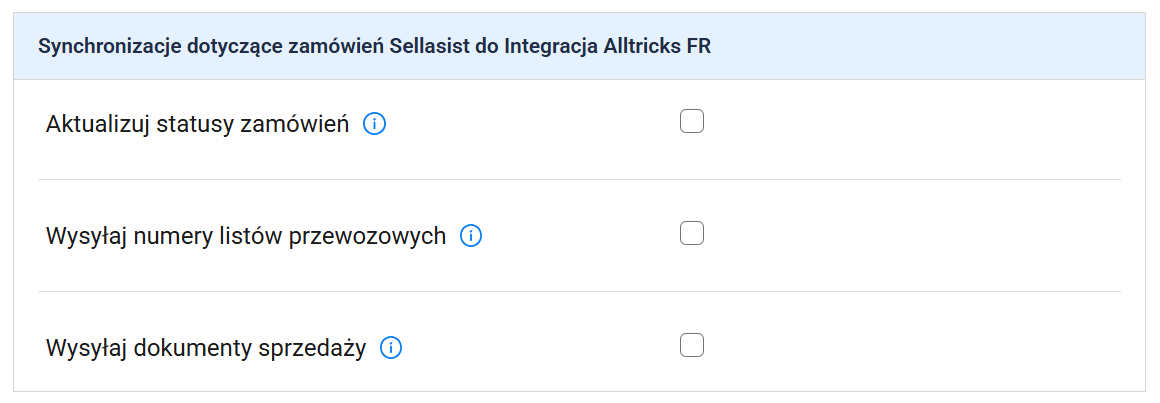Screen dimensions: 1160x403
Task: Check the Wysyłaj dokumenty sprzedaży checkbox
Action: (x=692, y=346)
